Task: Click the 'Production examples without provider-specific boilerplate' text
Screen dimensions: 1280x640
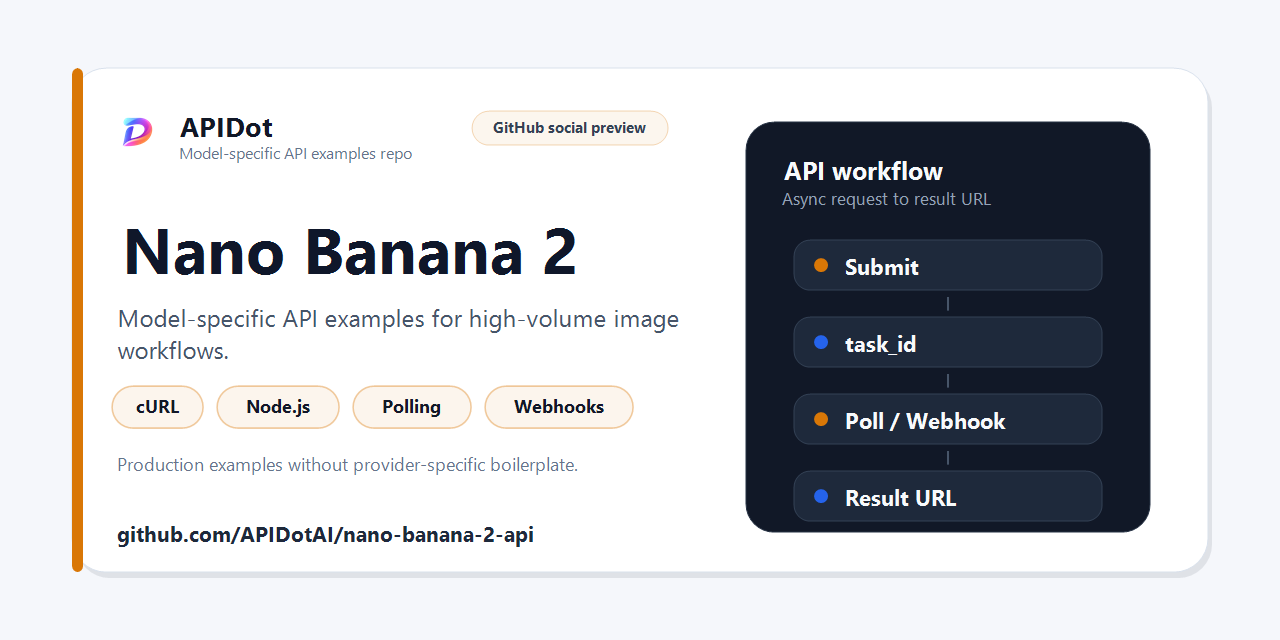Action: pyautogui.click(x=348, y=465)
